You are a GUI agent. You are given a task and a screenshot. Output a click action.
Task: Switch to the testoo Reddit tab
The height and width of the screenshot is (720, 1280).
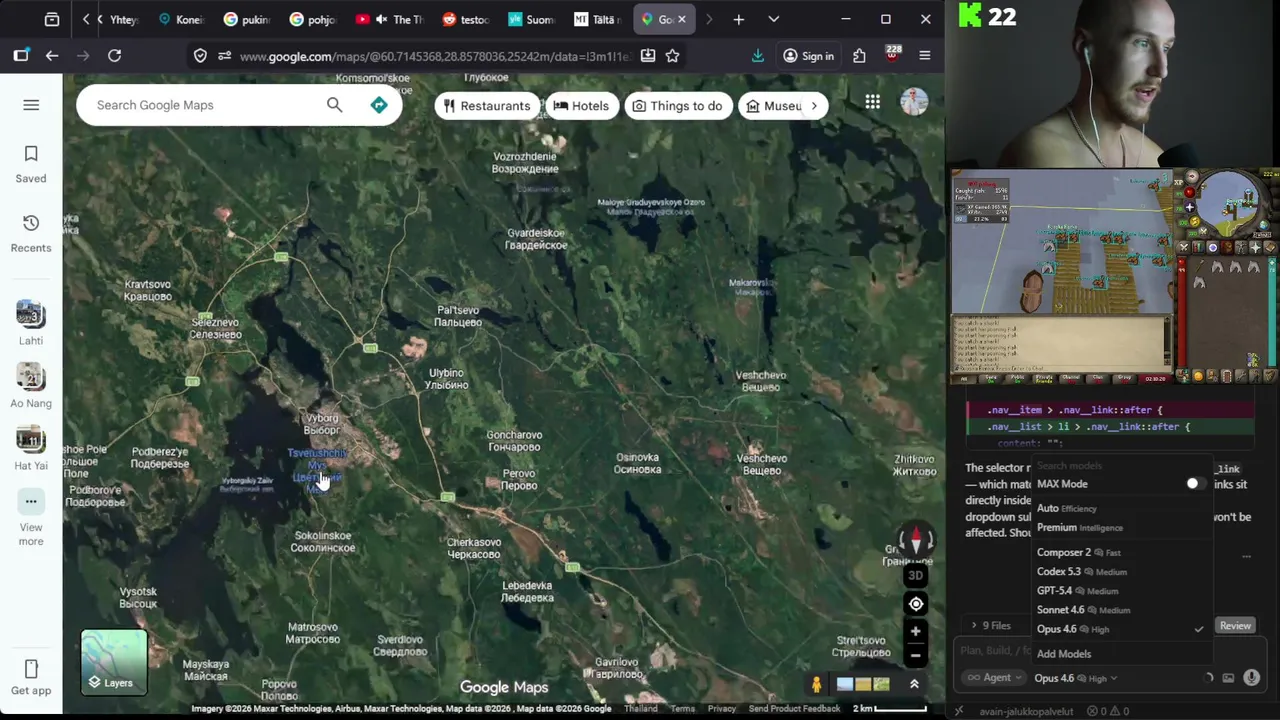[x=465, y=19]
